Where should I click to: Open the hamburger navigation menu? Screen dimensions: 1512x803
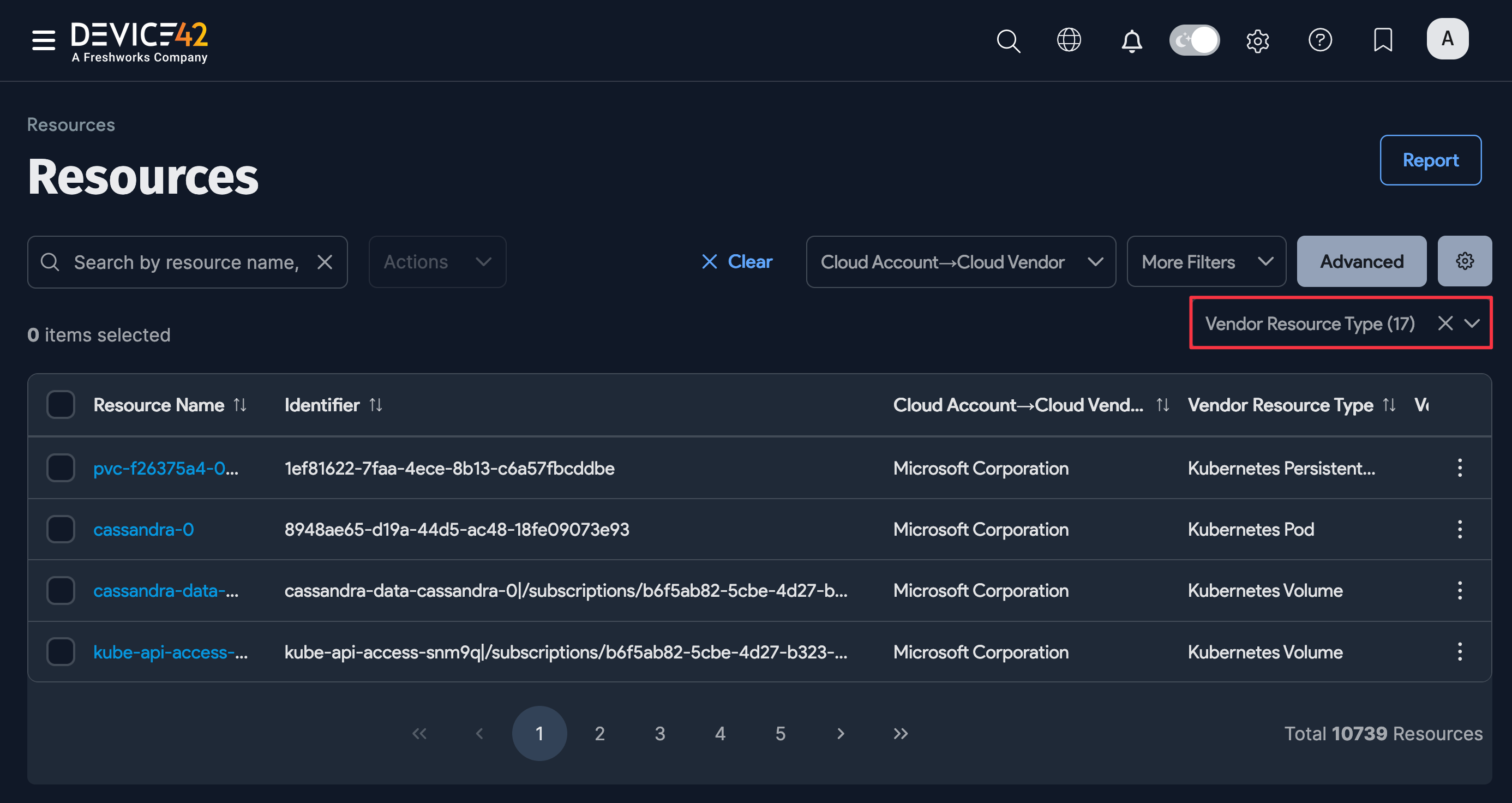(x=43, y=40)
